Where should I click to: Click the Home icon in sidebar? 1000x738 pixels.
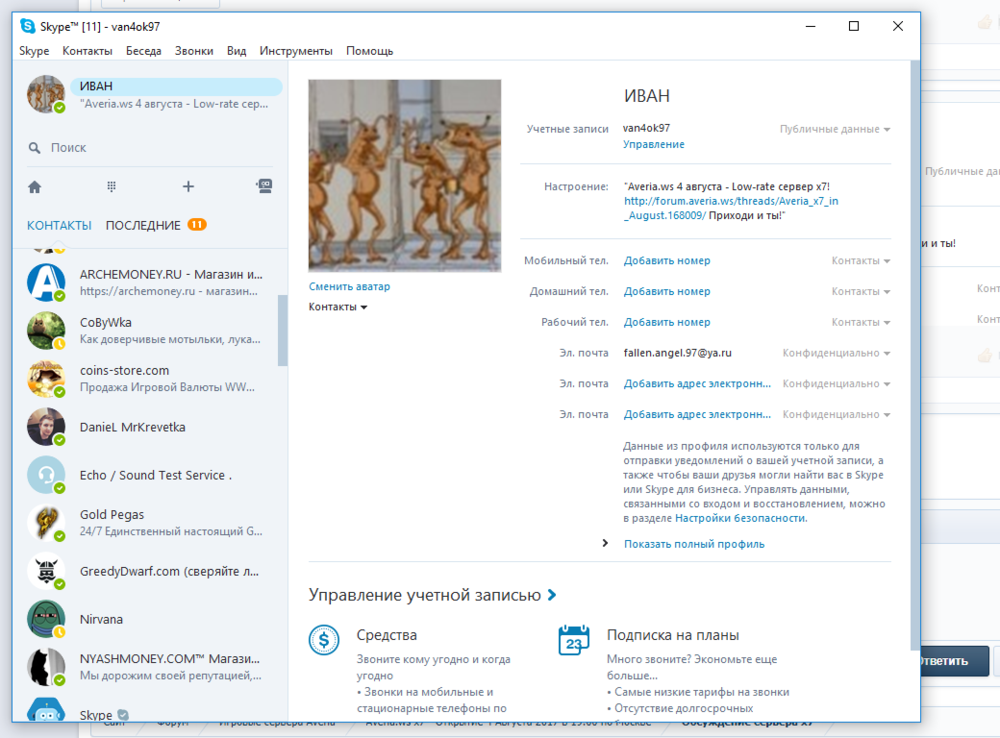(x=35, y=187)
